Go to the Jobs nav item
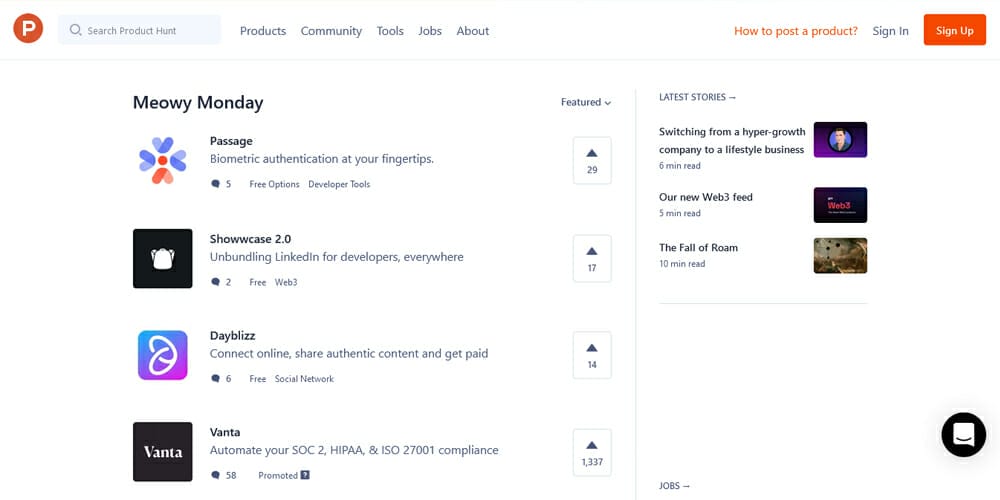 (x=430, y=31)
